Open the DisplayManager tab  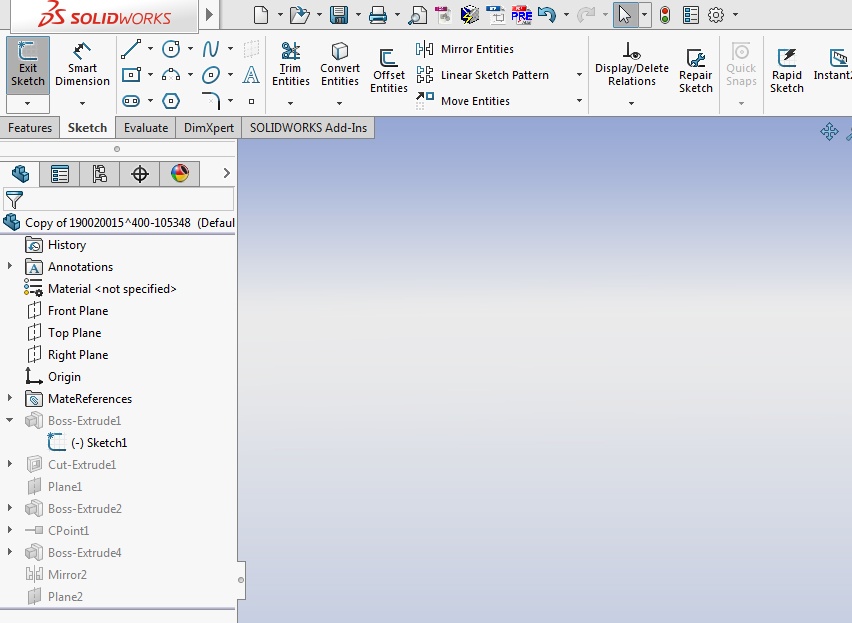click(x=180, y=174)
